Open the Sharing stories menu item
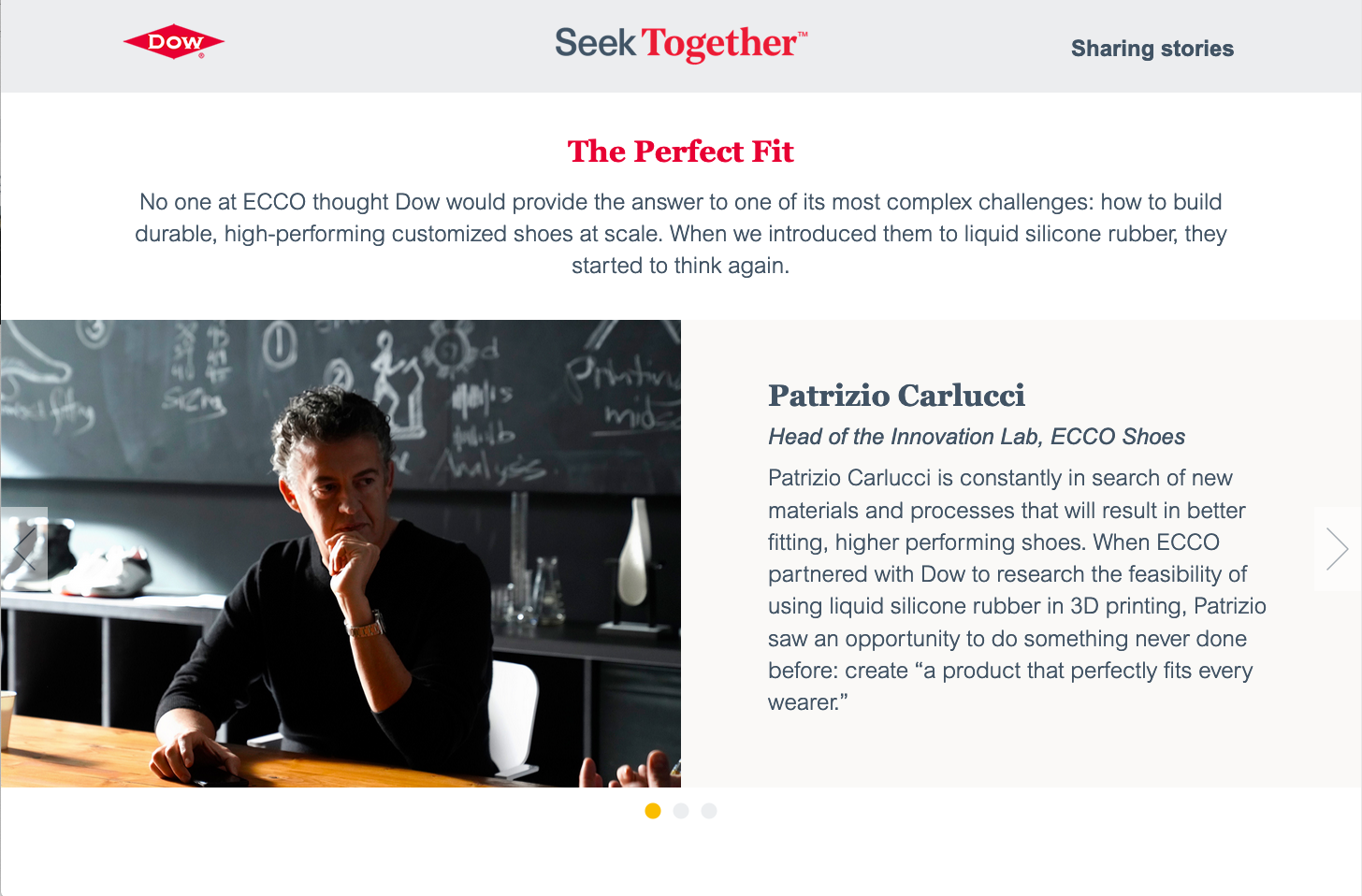1362x896 pixels. click(1152, 49)
